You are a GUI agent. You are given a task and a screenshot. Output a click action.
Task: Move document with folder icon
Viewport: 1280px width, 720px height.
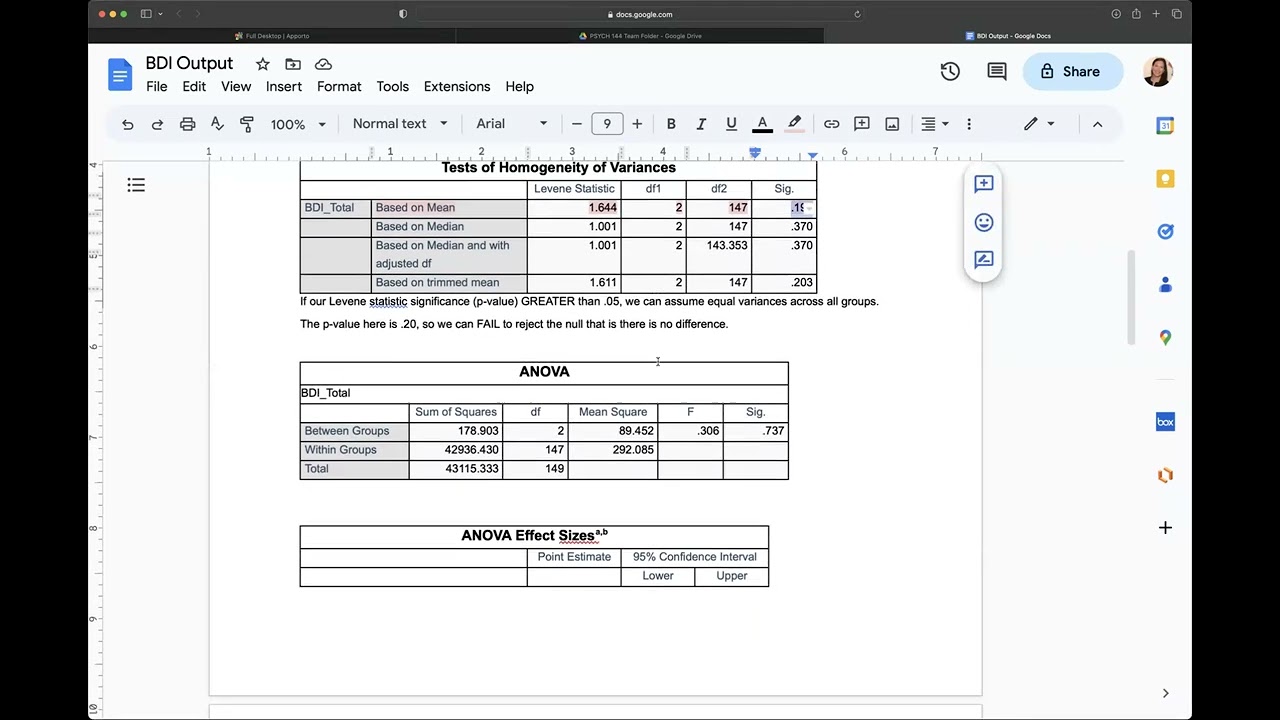point(292,64)
